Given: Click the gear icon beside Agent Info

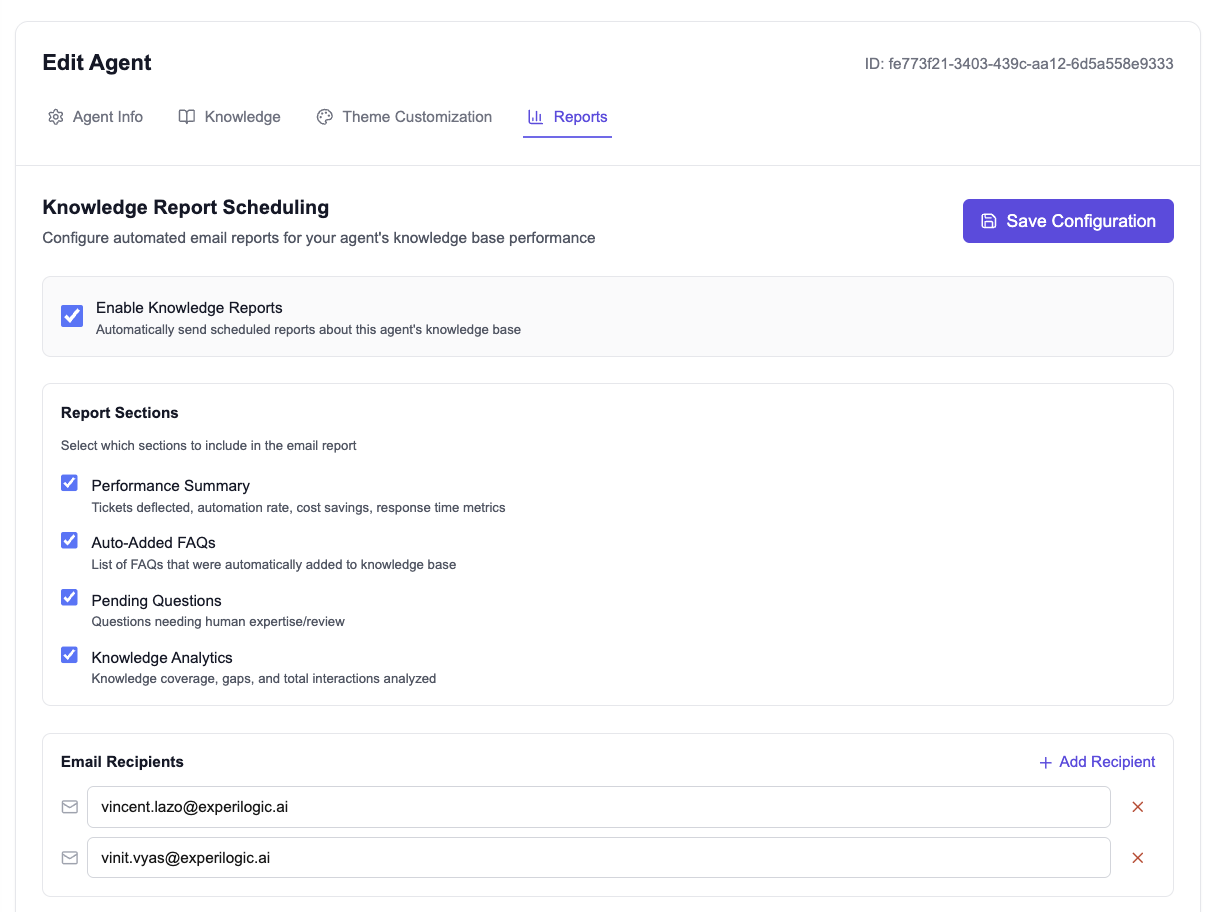Looking at the screenshot, I should pyautogui.click(x=56, y=117).
